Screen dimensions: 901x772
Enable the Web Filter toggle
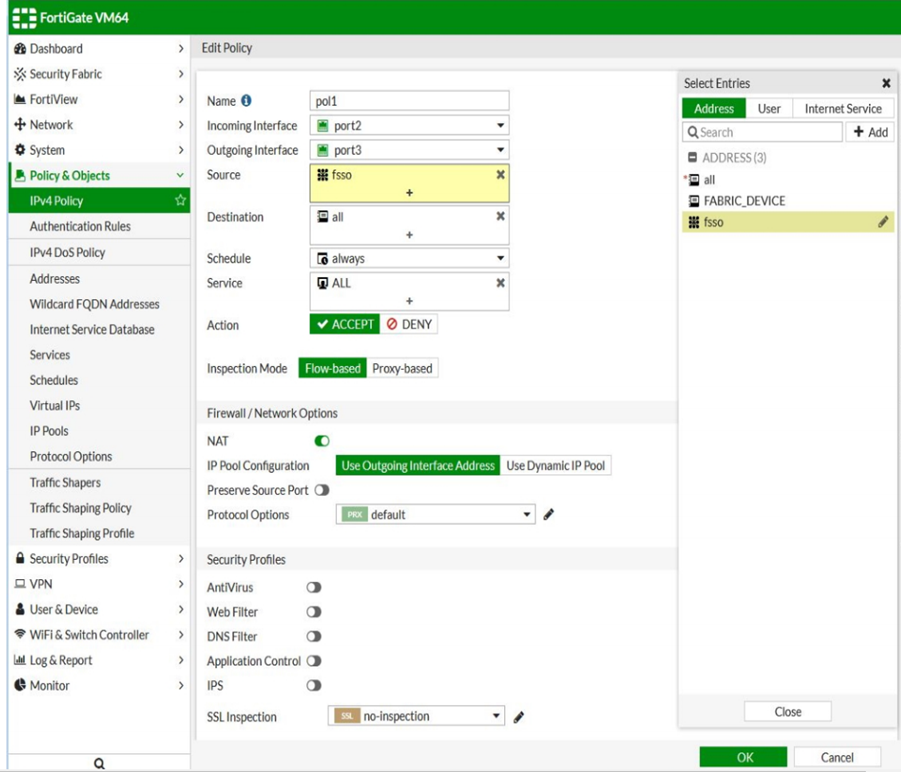314,612
